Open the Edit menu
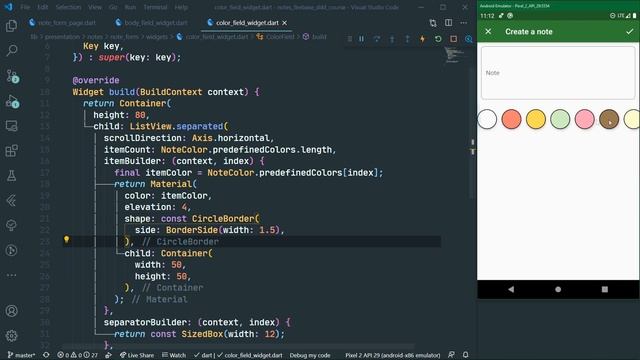 click(x=42, y=7)
